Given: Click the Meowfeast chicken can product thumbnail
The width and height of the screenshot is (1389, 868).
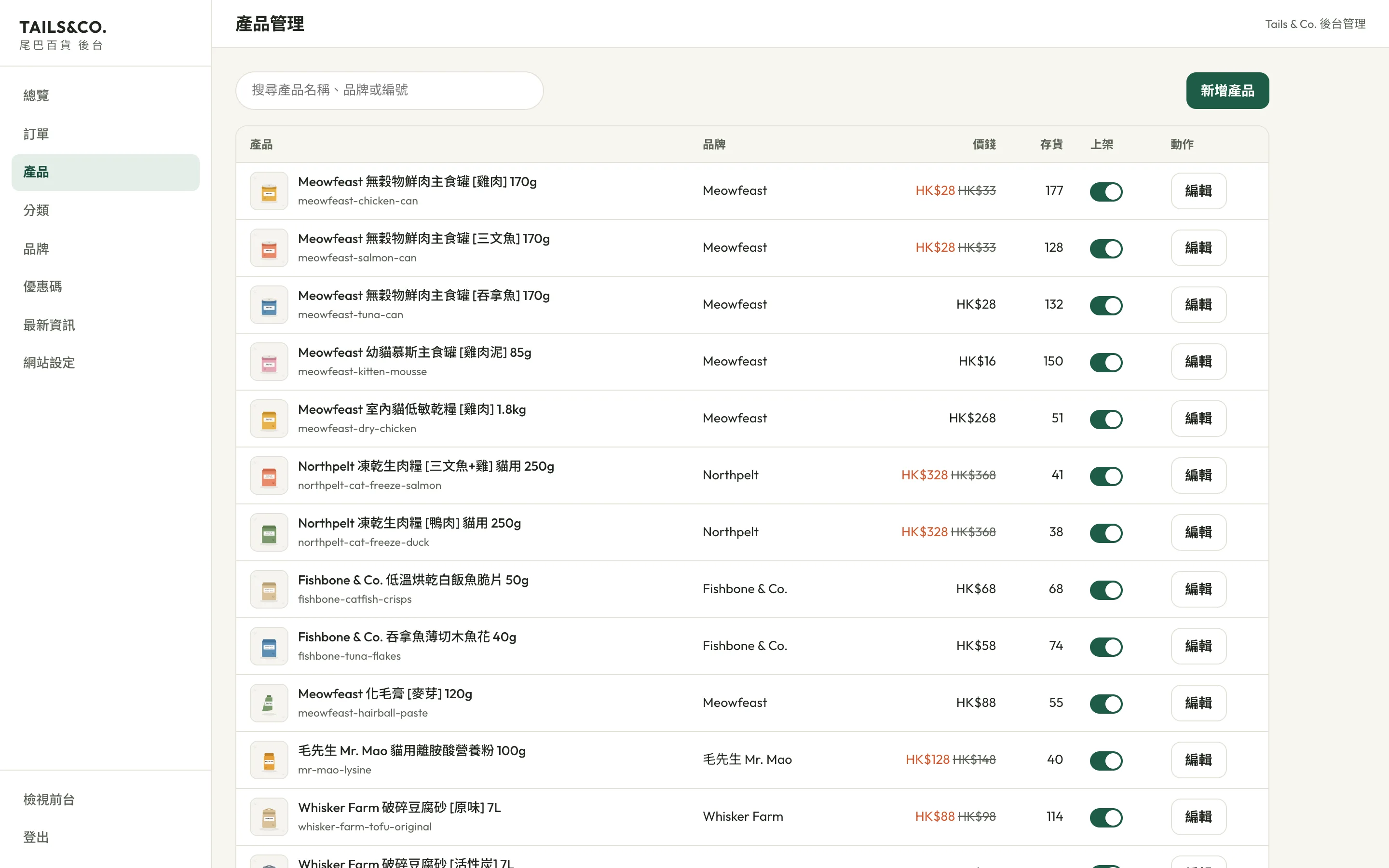Looking at the screenshot, I should pyautogui.click(x=269, y=191).
